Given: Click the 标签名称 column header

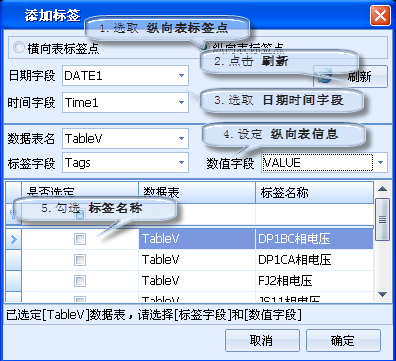Looking at the screenshot, I should click(314, 192).
